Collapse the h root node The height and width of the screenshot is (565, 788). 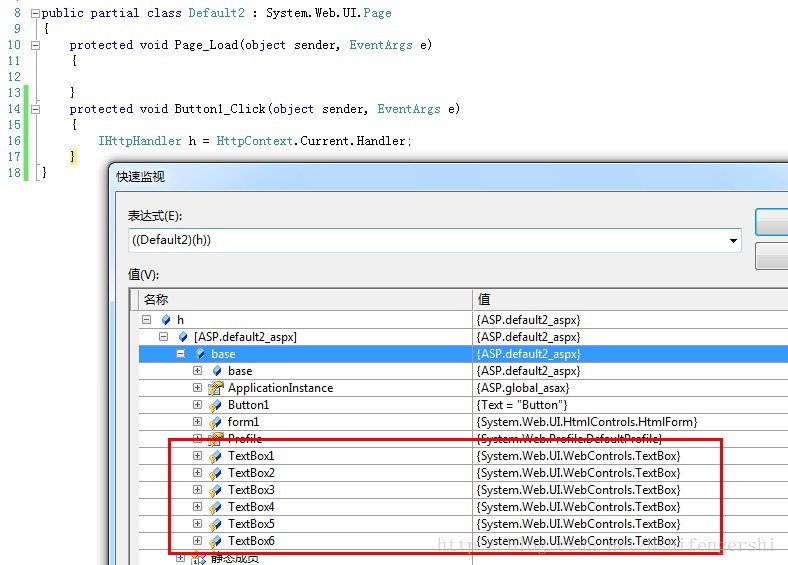(x=147, y=320)
